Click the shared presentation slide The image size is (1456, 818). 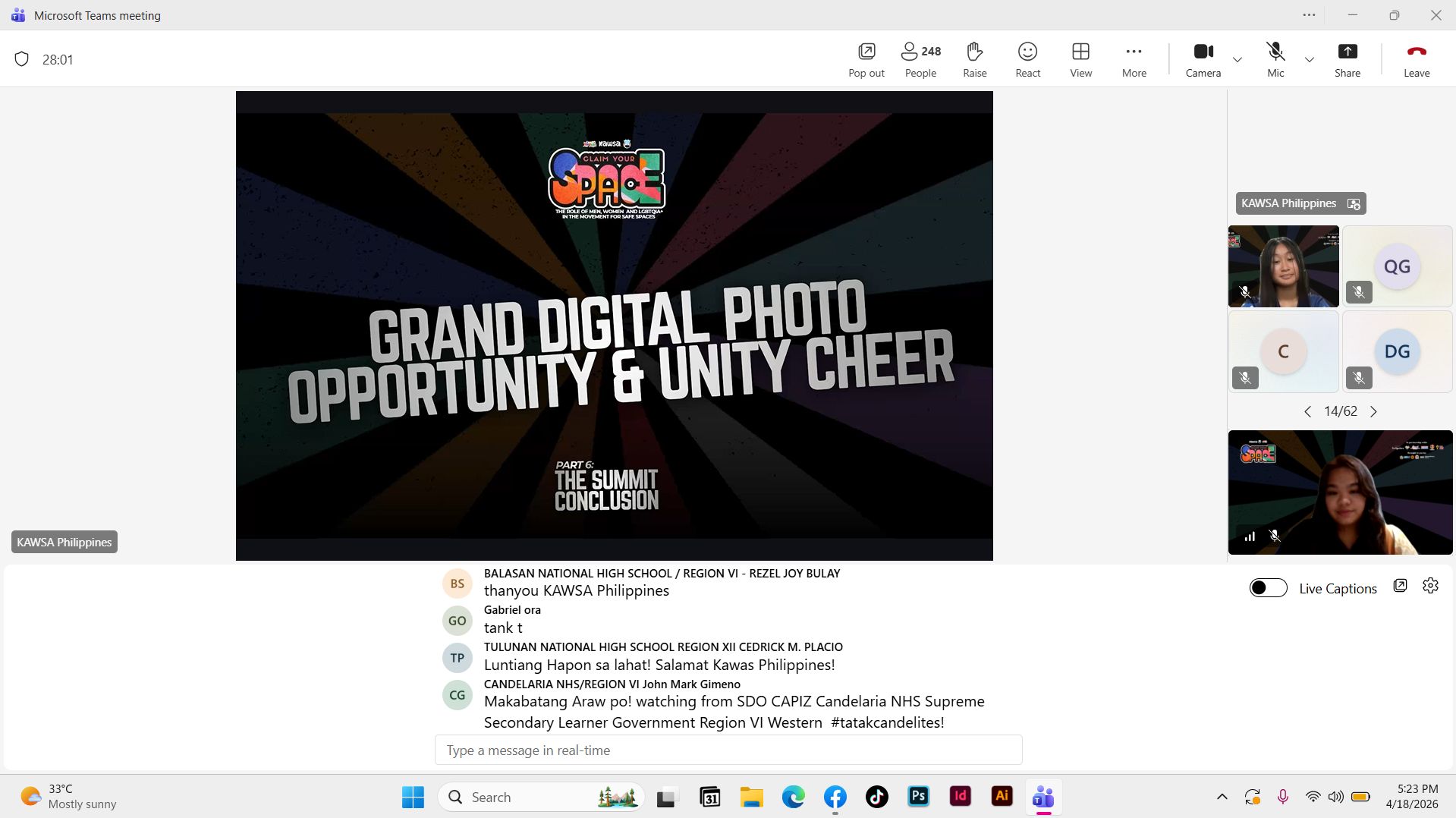(x=615, y=326)
